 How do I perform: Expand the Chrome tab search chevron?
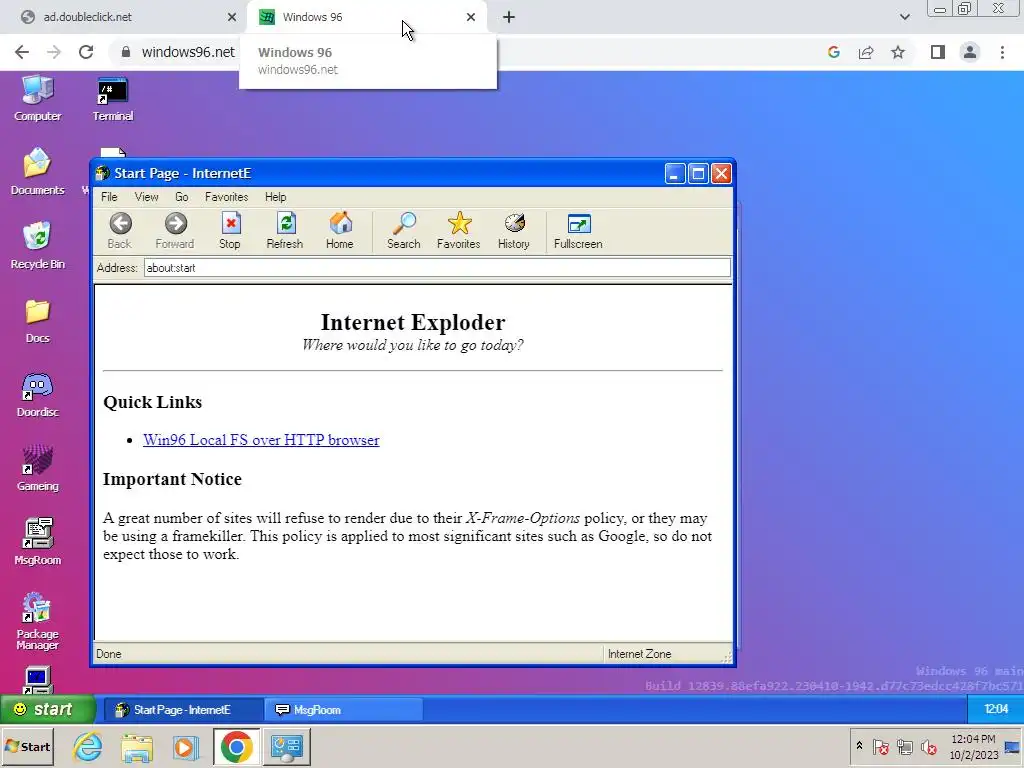point(904,17)
